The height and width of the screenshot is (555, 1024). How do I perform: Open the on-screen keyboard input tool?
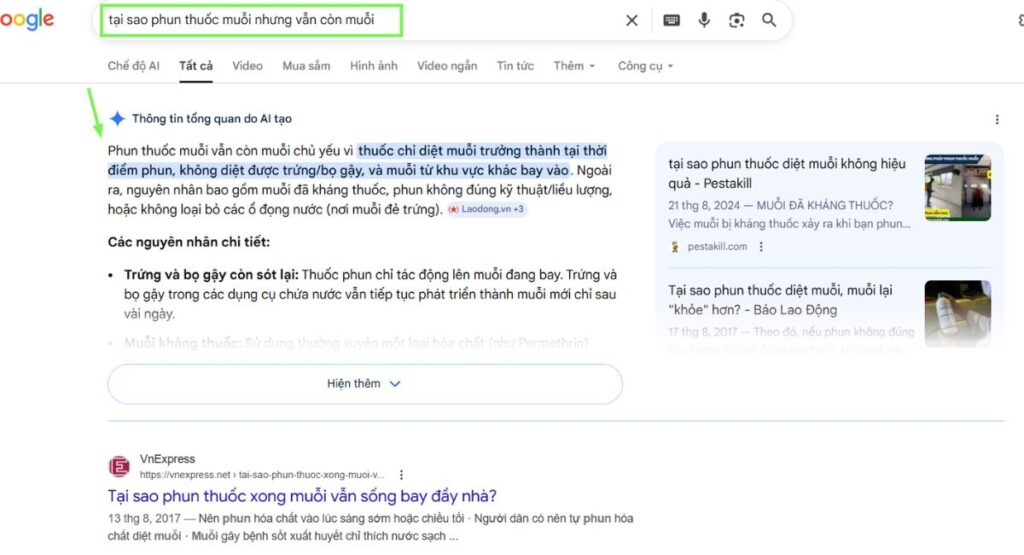(671, 20)
